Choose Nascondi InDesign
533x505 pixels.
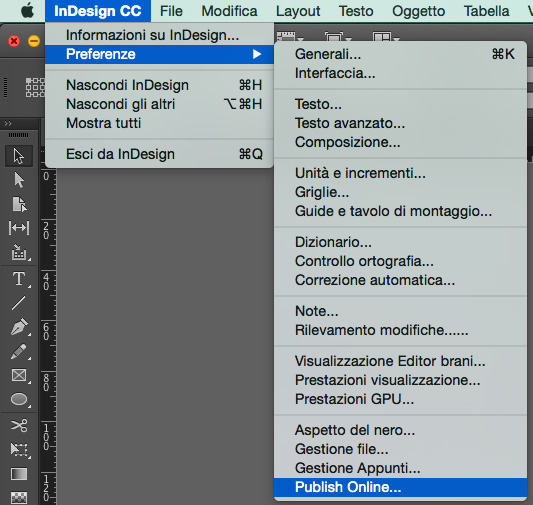point(159,85)
